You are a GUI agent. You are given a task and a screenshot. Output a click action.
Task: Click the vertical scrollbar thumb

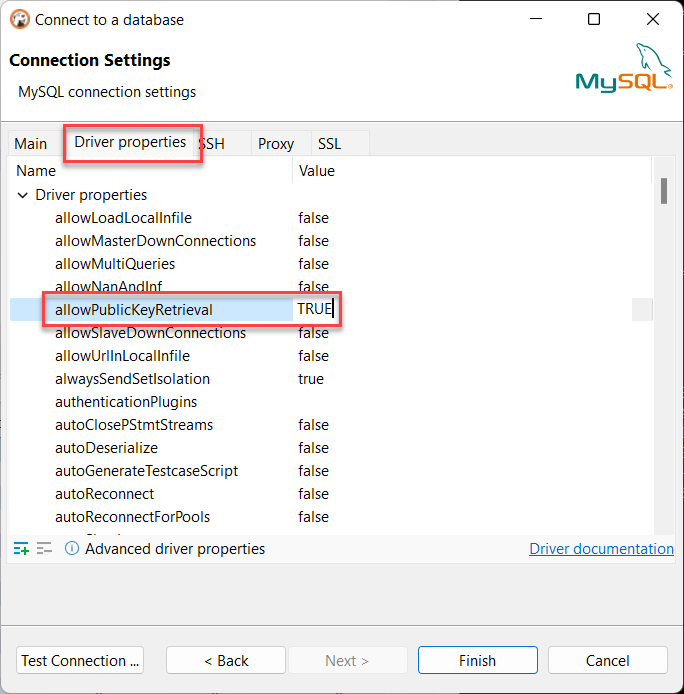click(663, 191)
